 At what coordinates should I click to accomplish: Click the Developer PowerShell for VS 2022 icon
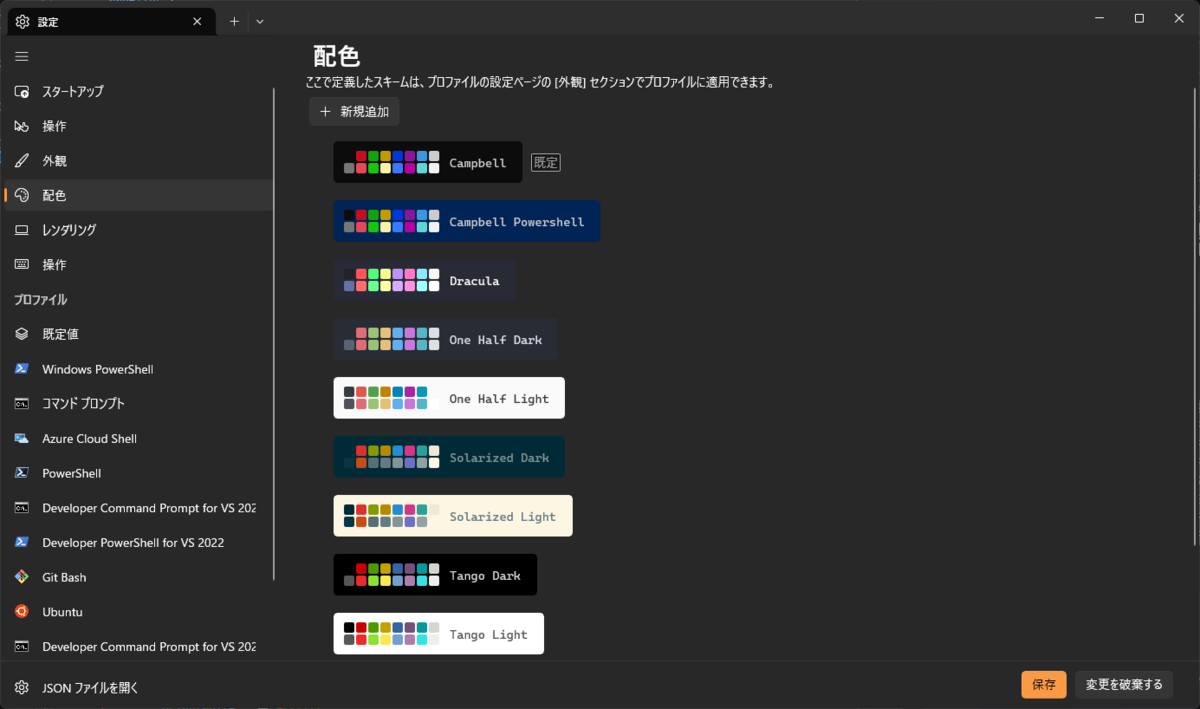(22, 543)
